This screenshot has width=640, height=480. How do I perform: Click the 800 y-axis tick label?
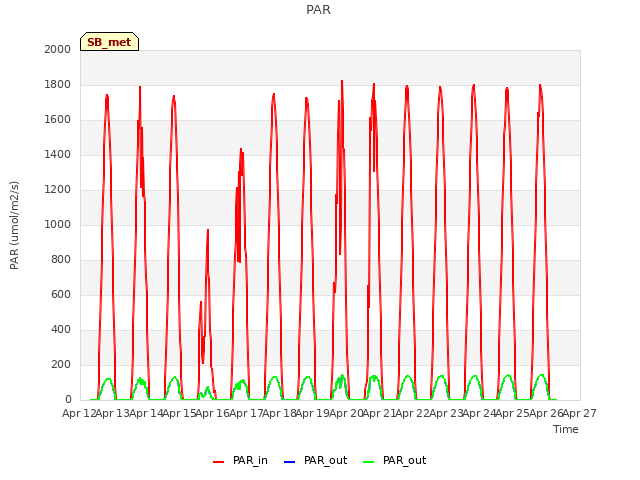coord(61,260)
